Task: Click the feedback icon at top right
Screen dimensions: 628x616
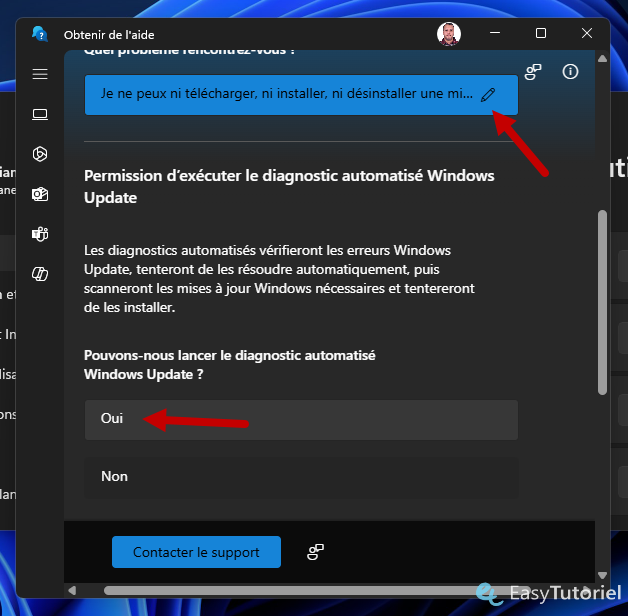Action: (533, 72)
